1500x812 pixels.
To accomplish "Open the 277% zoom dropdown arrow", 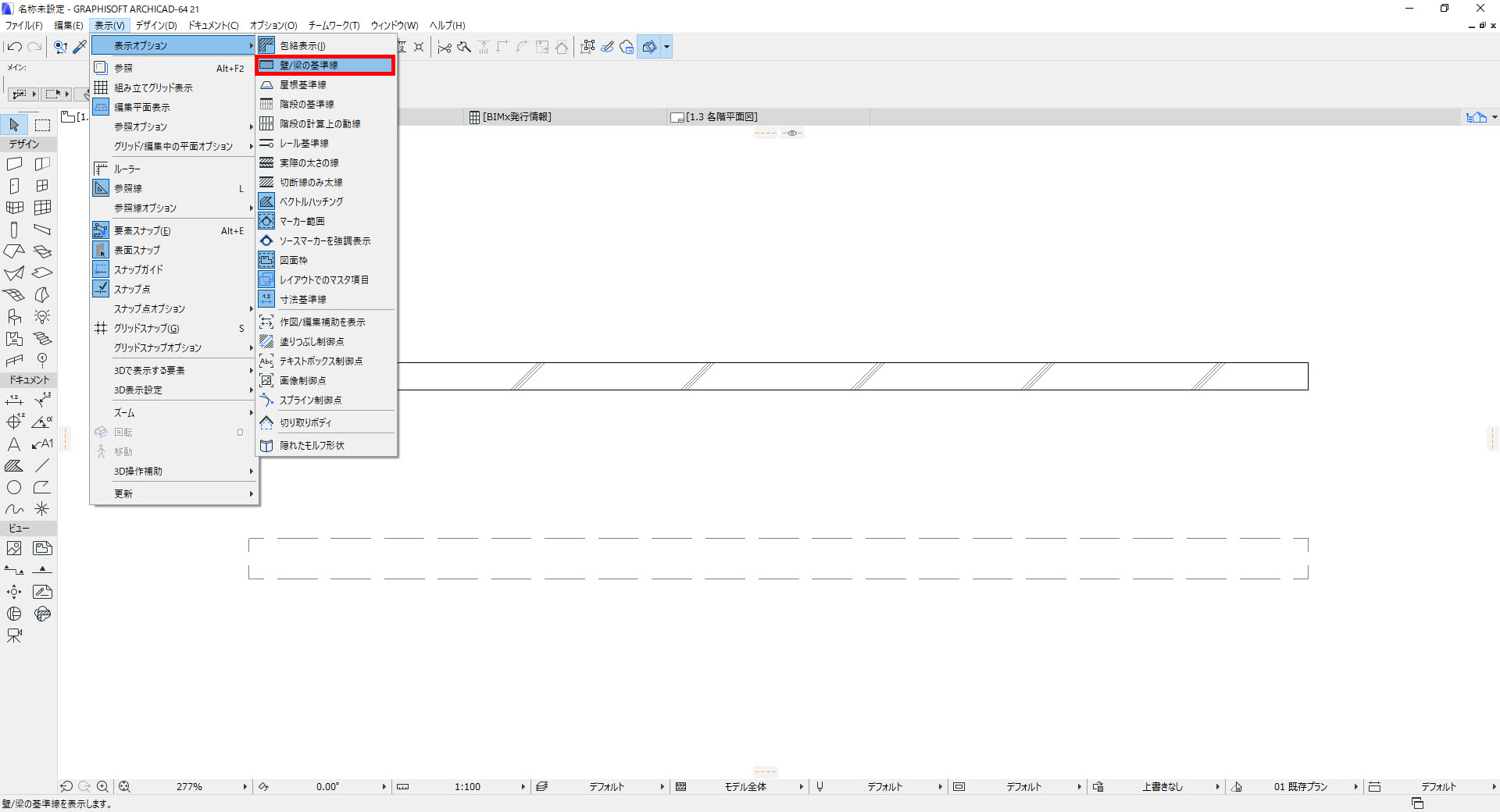I will (x=245, y=787).
